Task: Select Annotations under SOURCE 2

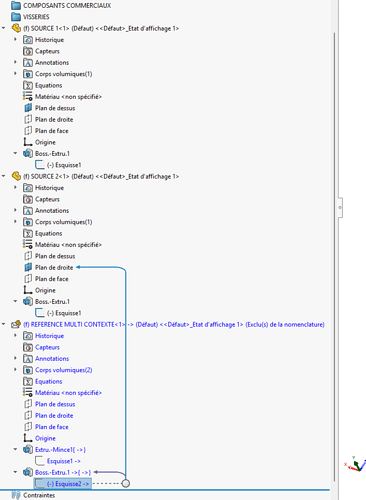Action: point(52,210)
